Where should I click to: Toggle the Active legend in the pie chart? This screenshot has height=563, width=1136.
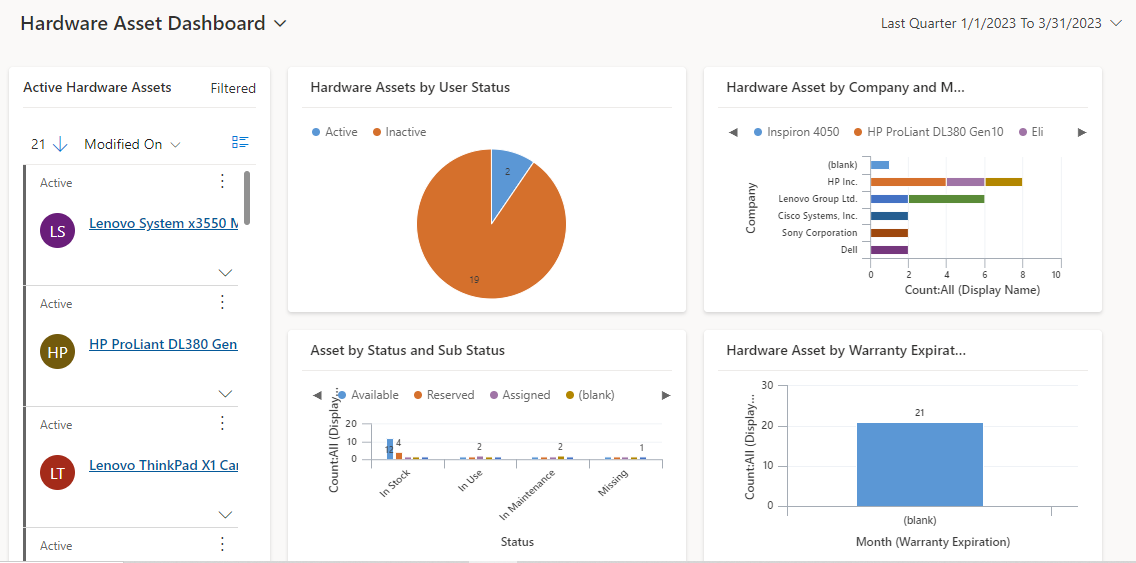point(335,132)
